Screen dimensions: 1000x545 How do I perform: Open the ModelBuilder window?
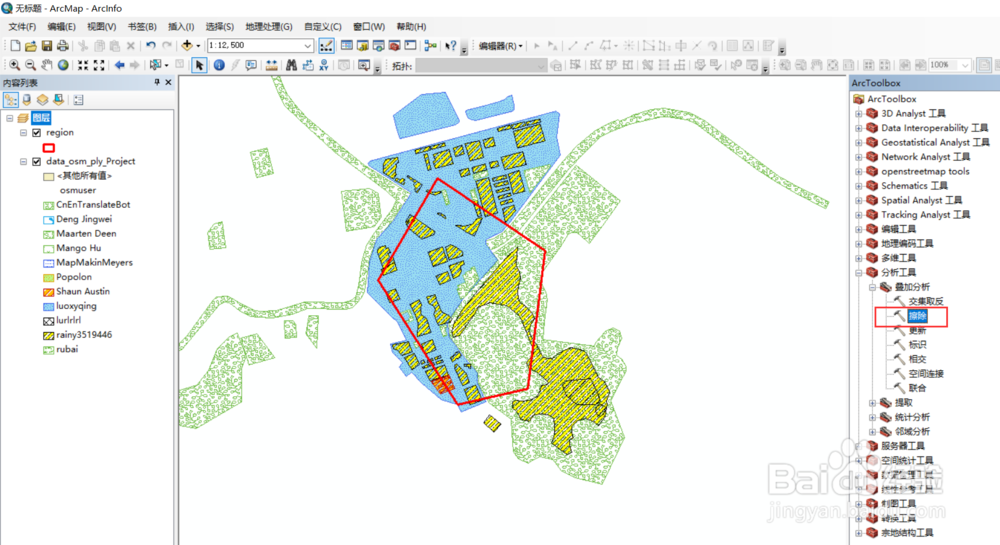[x=430, y=45]
